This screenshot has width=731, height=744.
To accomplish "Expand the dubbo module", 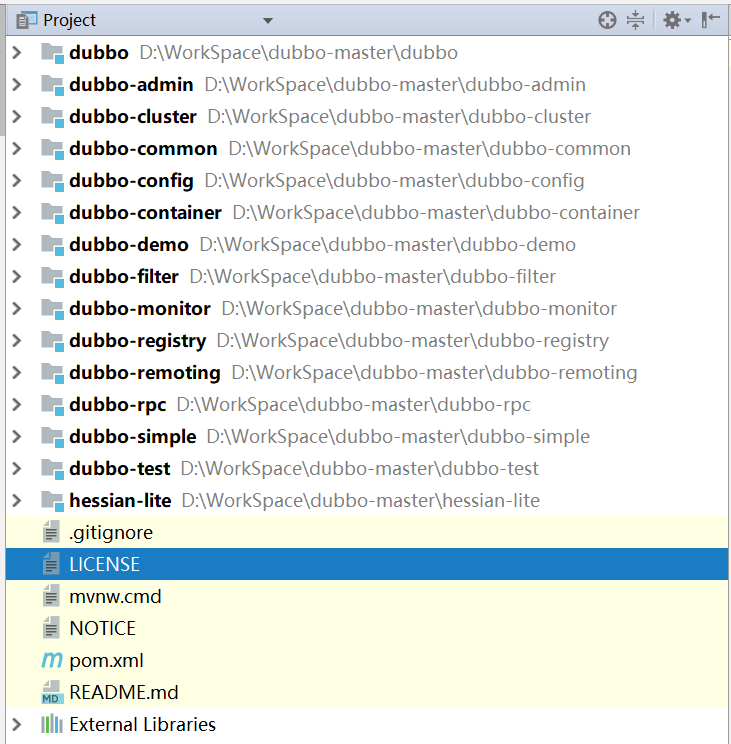I will click(x=17, y=52).
